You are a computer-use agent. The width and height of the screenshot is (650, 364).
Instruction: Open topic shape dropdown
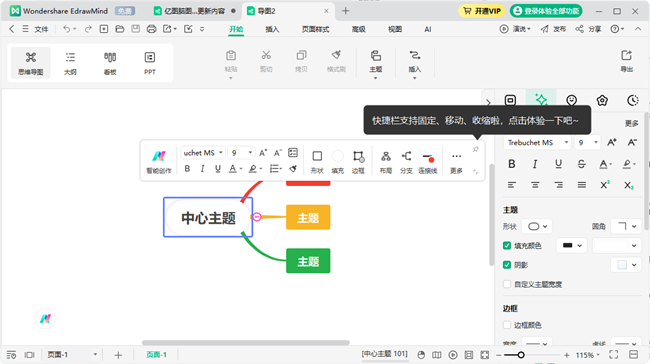click(x=537, y=226)
